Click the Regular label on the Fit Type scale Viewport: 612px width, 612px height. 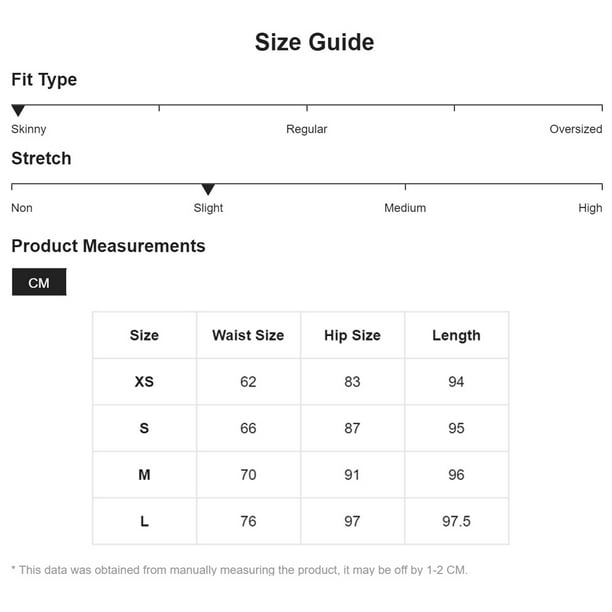pos(306,129)
